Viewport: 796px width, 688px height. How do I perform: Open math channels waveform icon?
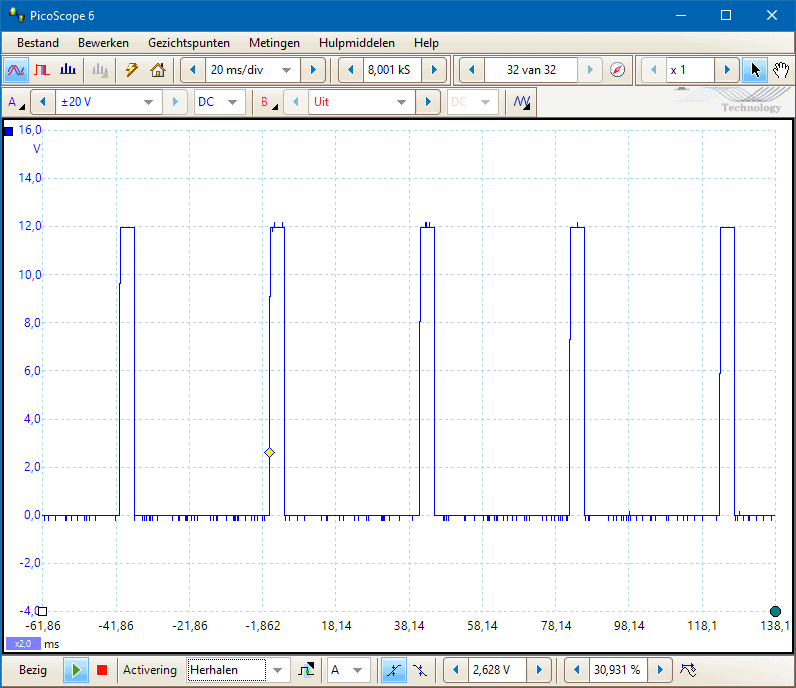(521, 102)
